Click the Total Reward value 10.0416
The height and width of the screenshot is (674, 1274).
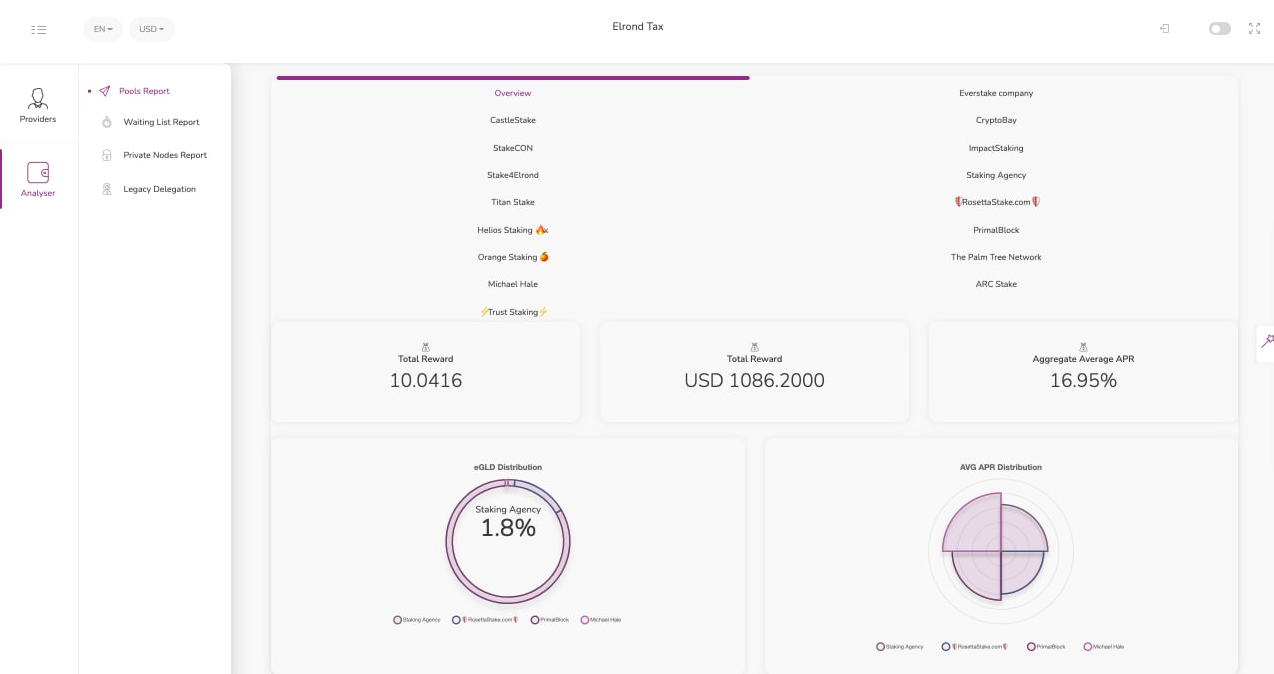click(x=426, y=380)
